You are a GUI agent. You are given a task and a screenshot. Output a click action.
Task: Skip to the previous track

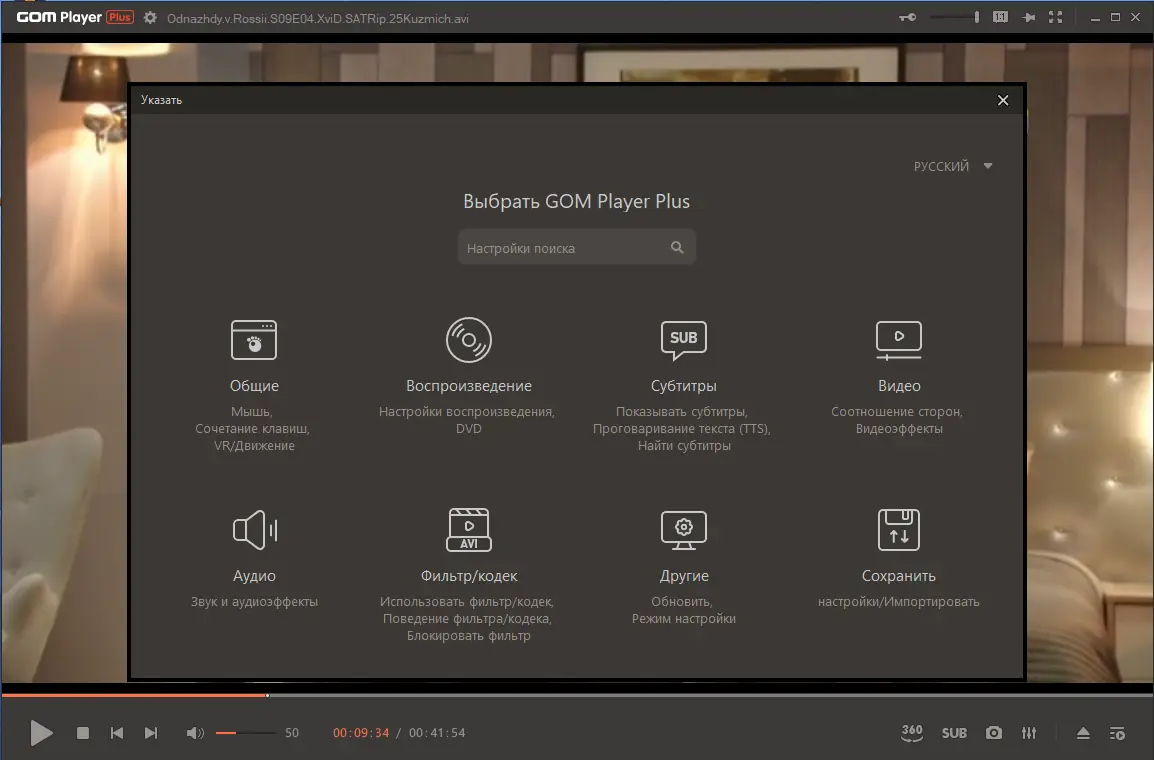[x=116, y=733]
